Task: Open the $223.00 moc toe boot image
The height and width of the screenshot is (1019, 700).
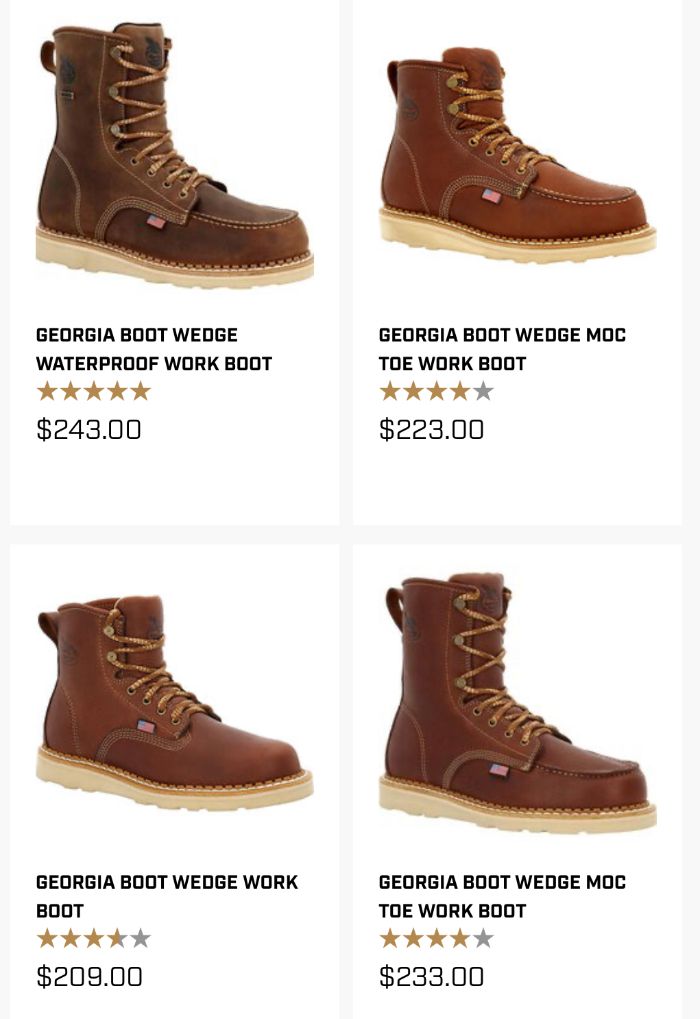Action: 517,155
